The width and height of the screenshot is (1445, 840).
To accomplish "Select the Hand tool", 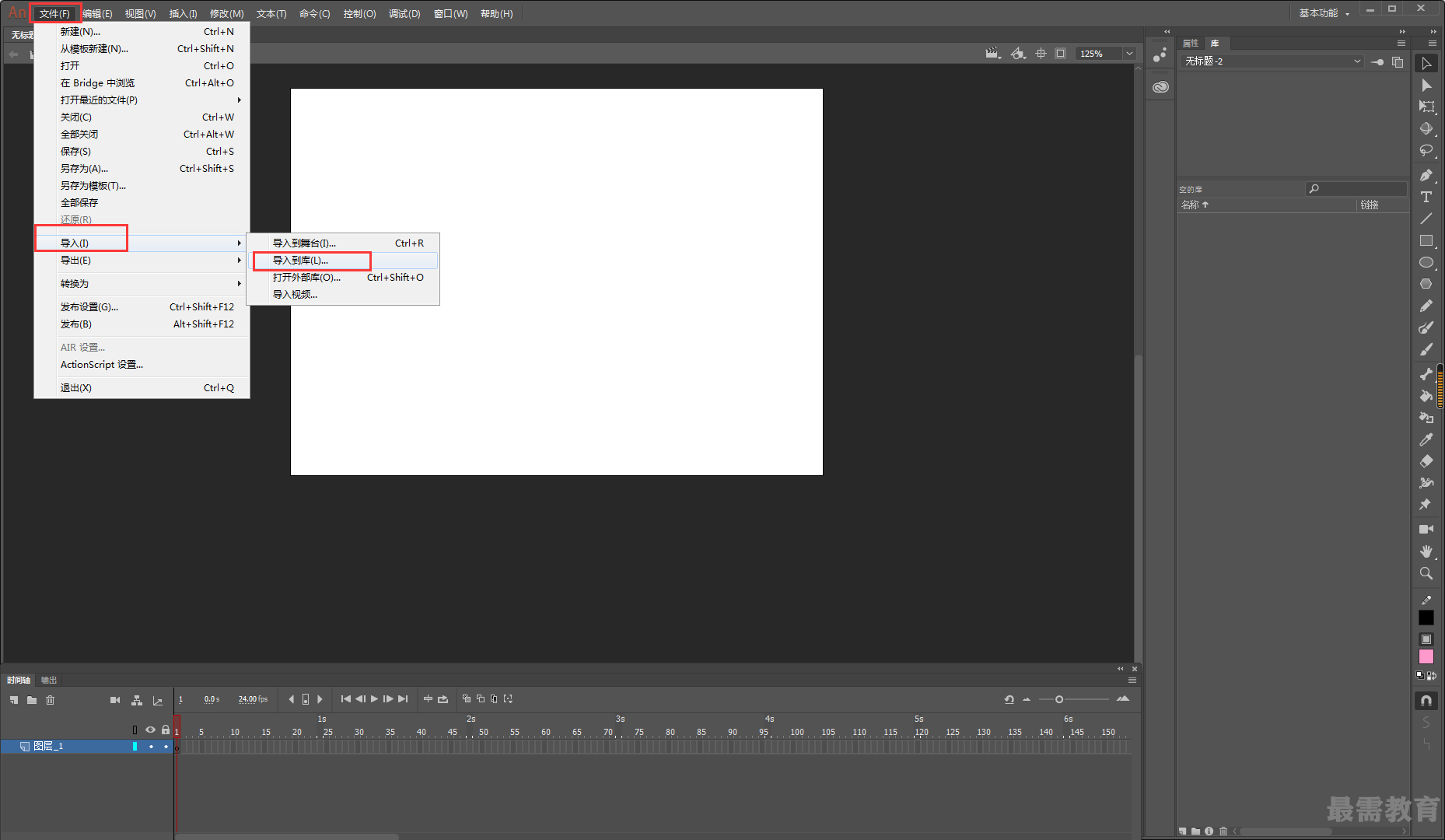I will 1426,551.
